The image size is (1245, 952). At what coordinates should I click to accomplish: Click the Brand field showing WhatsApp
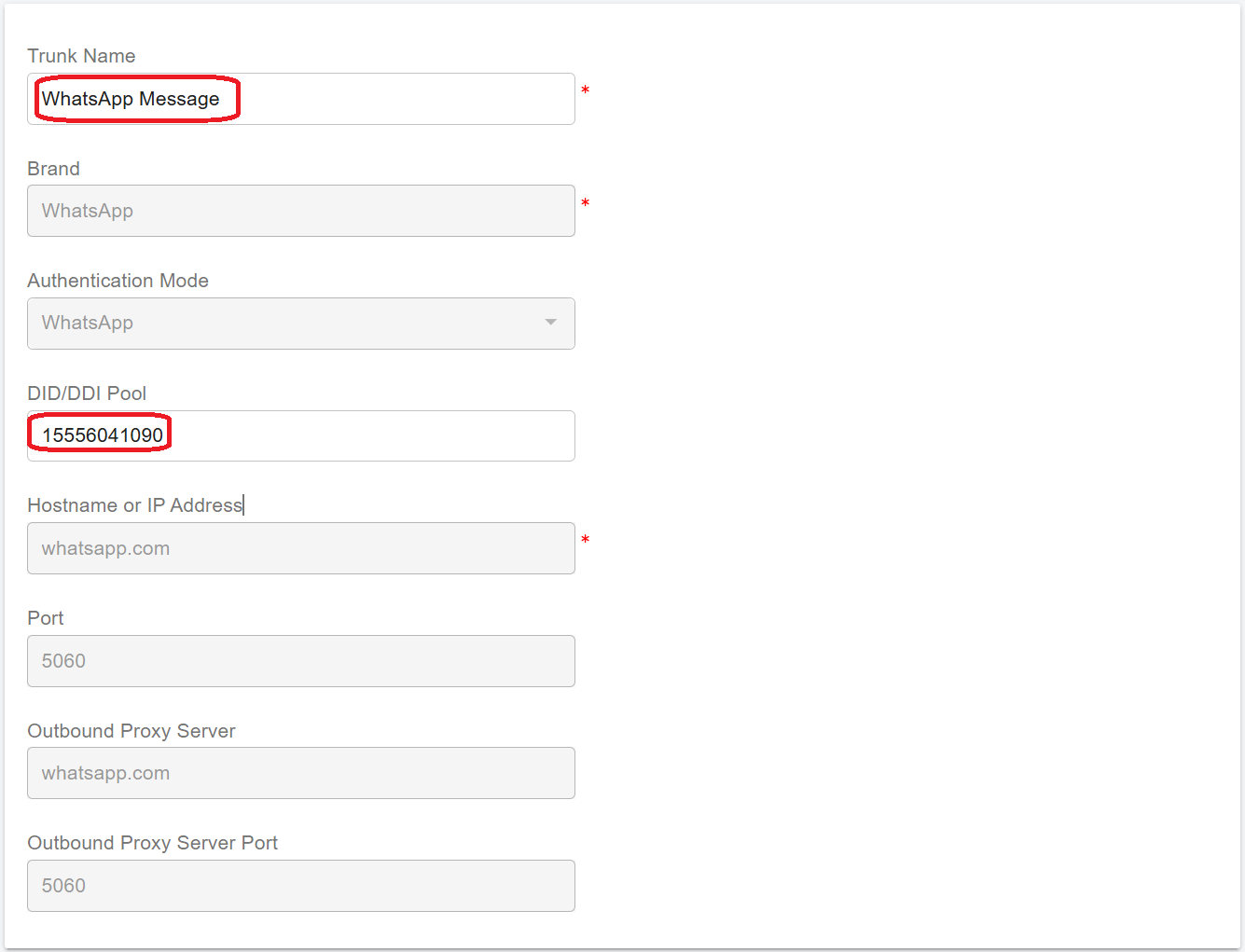click(x=300, y=211)
